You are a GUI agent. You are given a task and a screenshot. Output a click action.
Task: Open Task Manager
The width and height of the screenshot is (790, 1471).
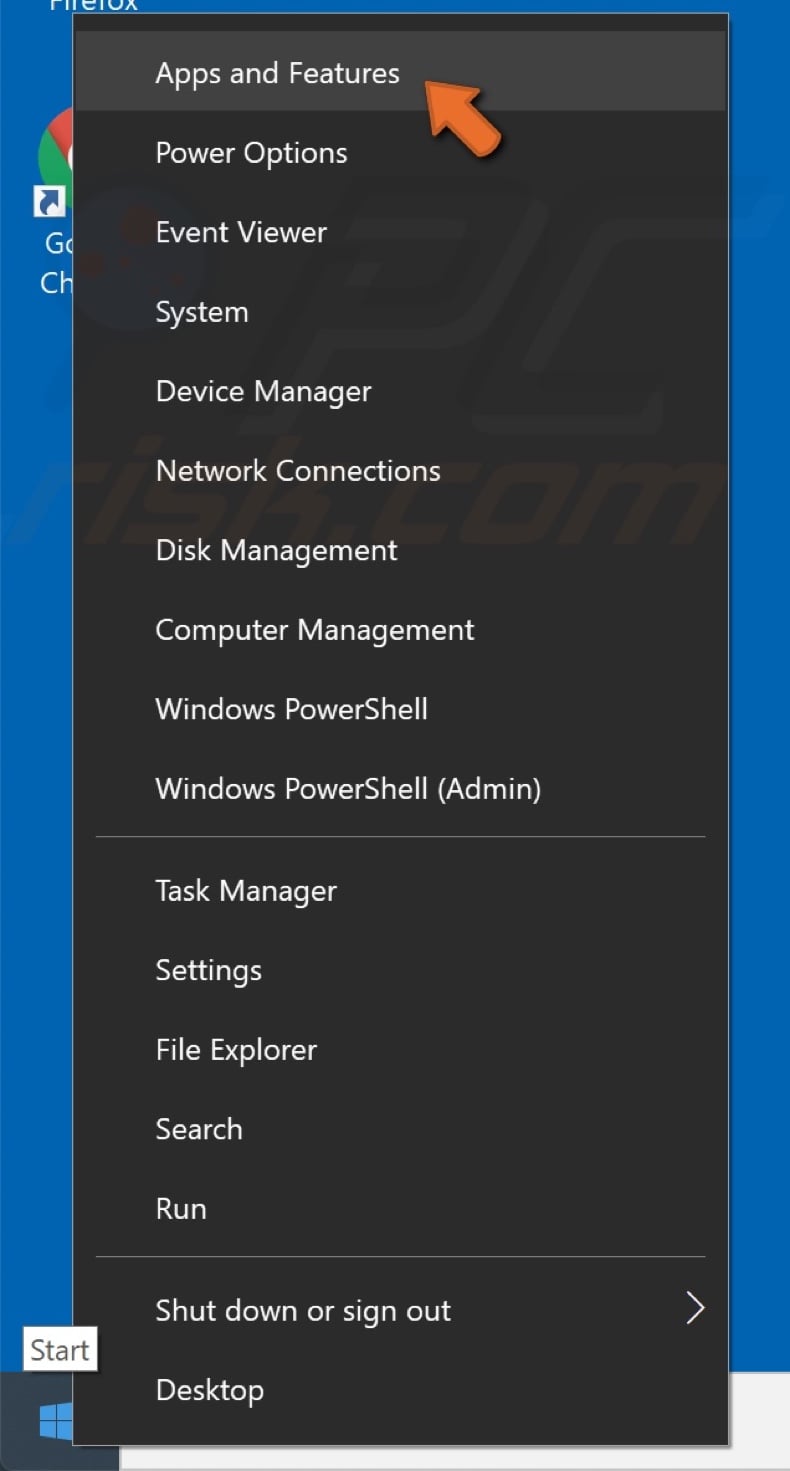coord(246,891)
